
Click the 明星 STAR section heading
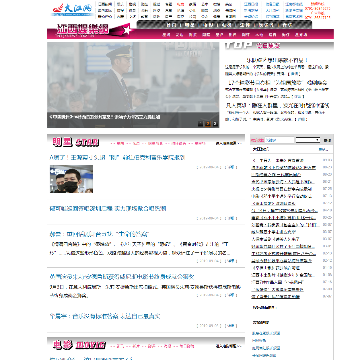(x=76, y=143)
